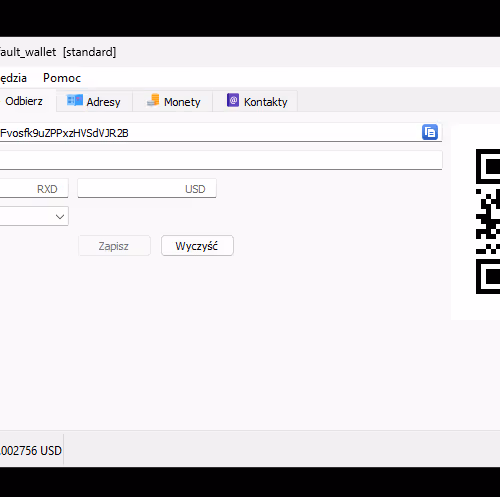
Task: Click the Wyczyść button
Action: (x=197, y=246)
